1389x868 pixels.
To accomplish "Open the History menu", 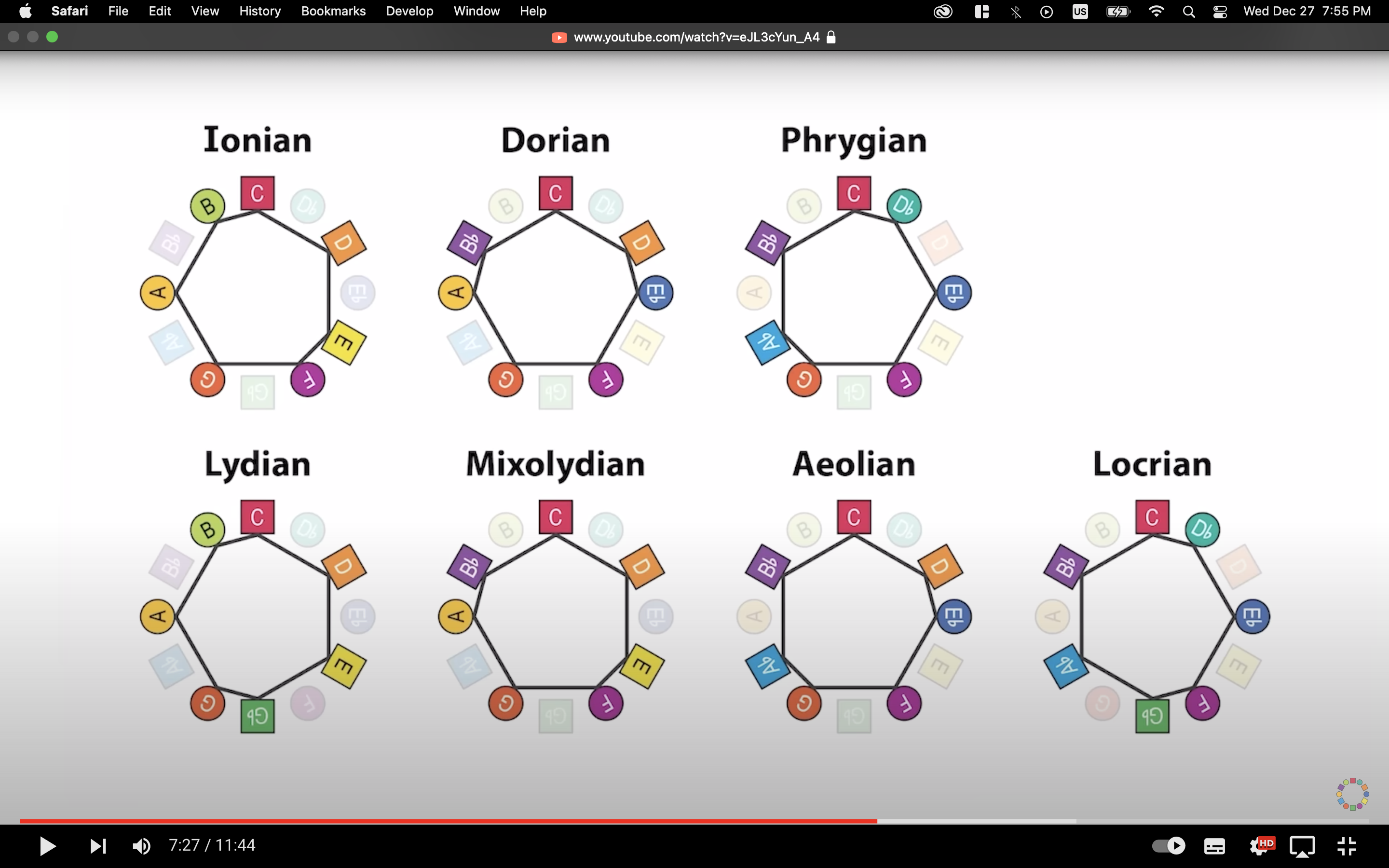I will pyautogui.click(x=259, y=12).
